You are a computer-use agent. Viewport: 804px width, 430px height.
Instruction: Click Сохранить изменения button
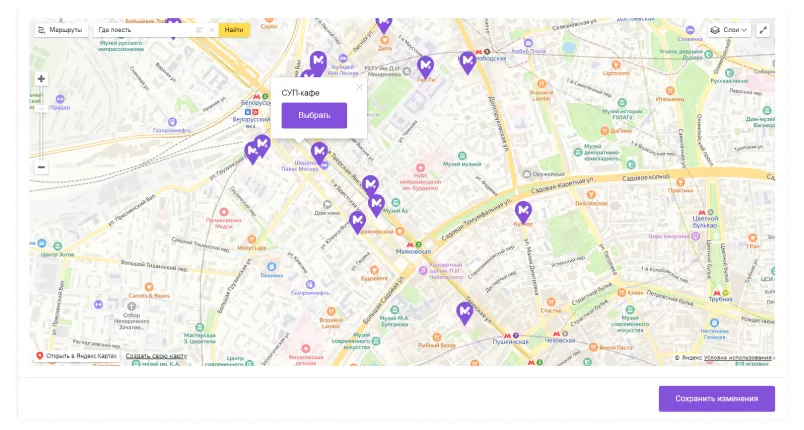tap(716, 399)
